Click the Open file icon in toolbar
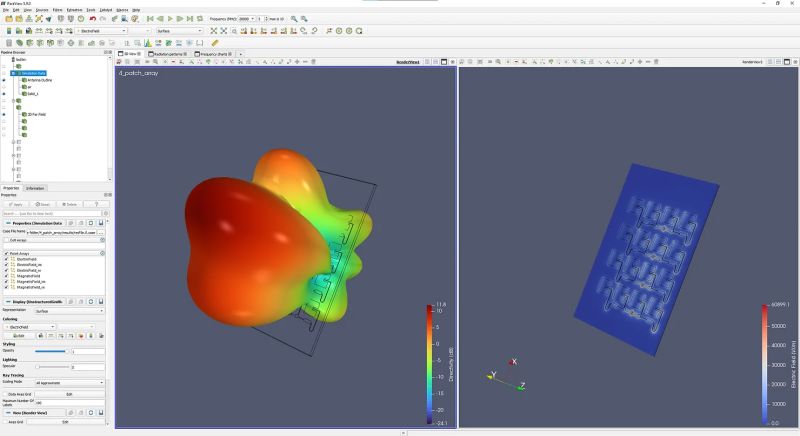800x436 pixels. click(9, 19)
